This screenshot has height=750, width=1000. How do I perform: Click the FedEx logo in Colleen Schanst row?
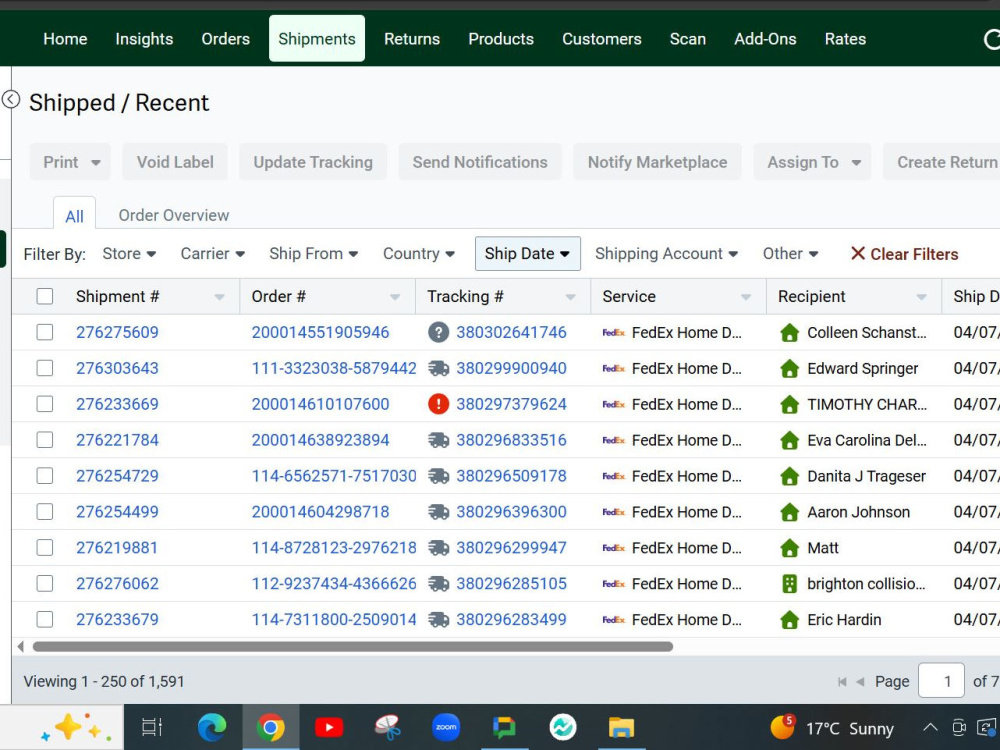click(614, 332)
